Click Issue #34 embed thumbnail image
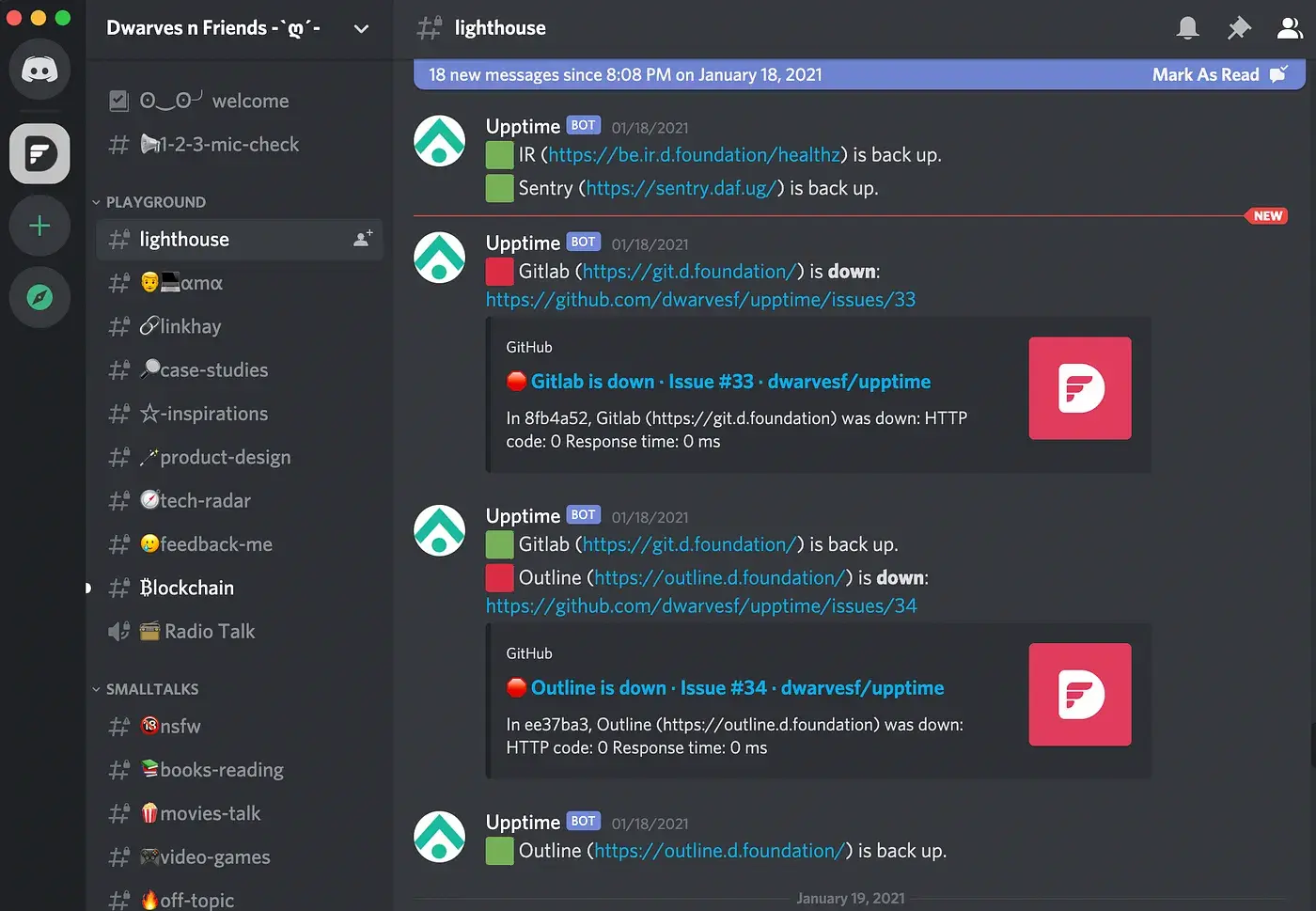Image resolution: width=1316 pixels, height=911 pixels. pos(1080,695)
